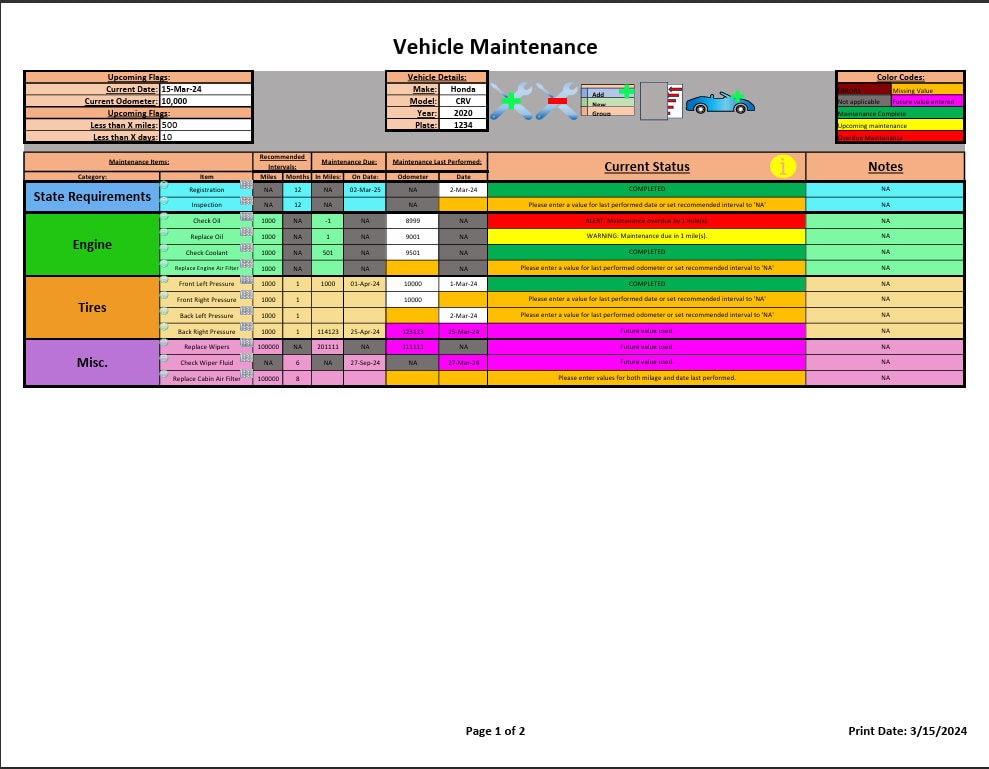Select the Engine category header

(x=92, y=244)
